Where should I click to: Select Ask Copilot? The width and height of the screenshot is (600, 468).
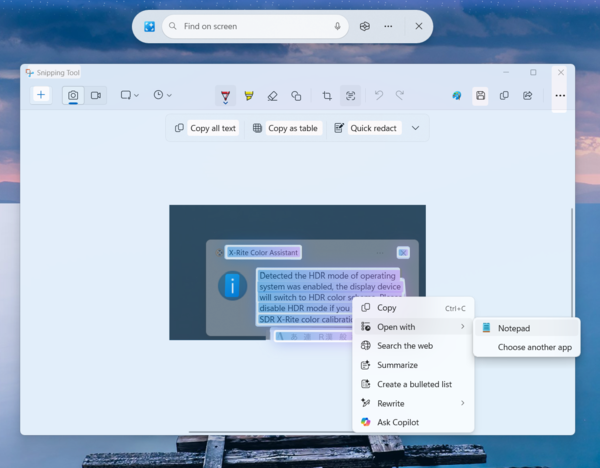413,422
